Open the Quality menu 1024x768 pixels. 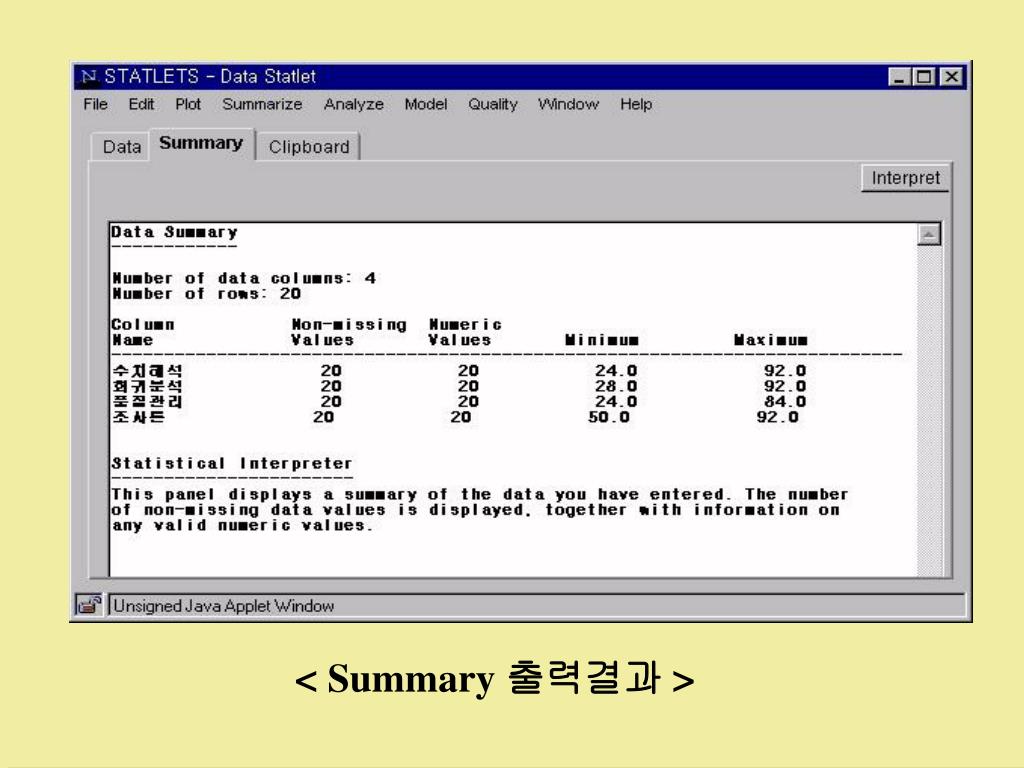coord(492,104)
